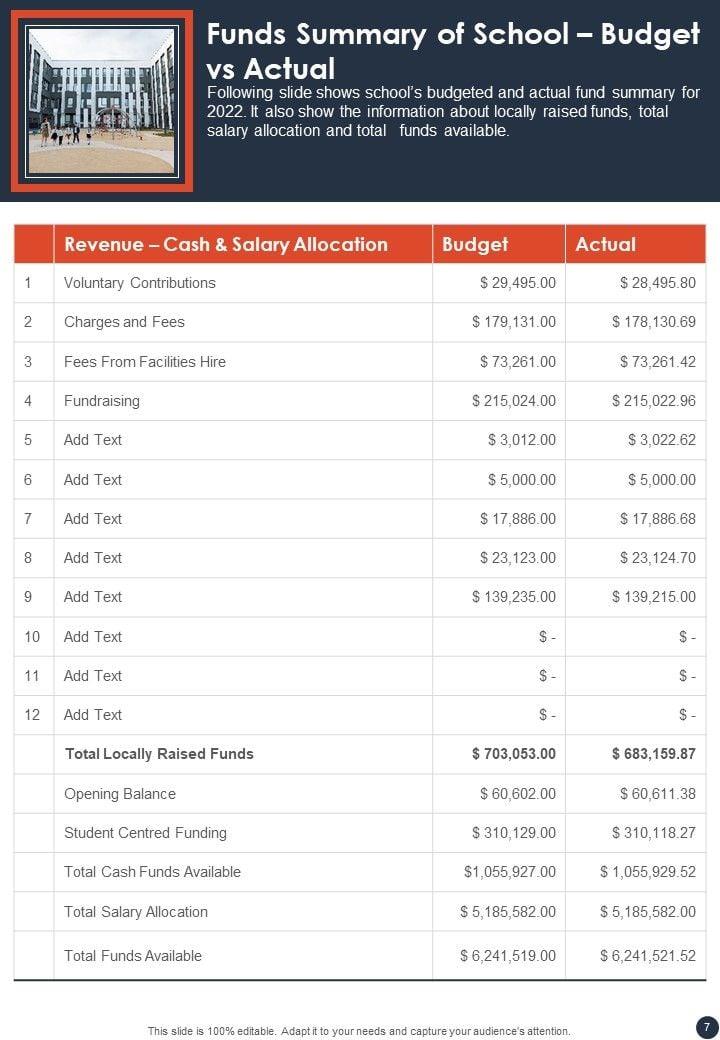The width and height of the screenshot is (720, 1040).
Task: Click the 'Revenue – Cash & Salary Allocation' header
Action: [x=225, y=244]
